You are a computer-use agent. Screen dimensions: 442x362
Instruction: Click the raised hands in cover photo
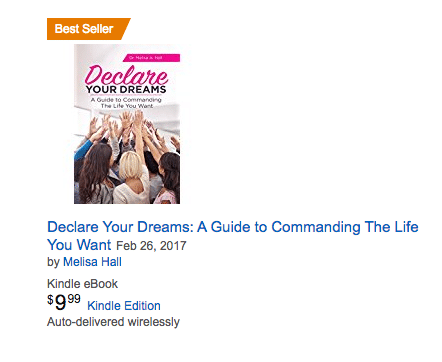click(x=132, y=125)
